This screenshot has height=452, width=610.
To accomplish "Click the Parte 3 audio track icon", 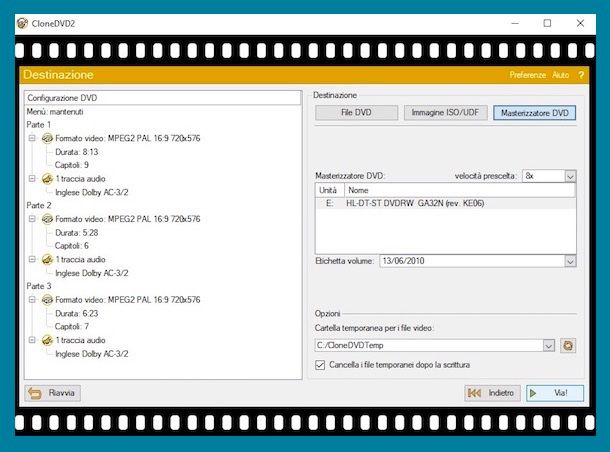I will coord(47,340).
